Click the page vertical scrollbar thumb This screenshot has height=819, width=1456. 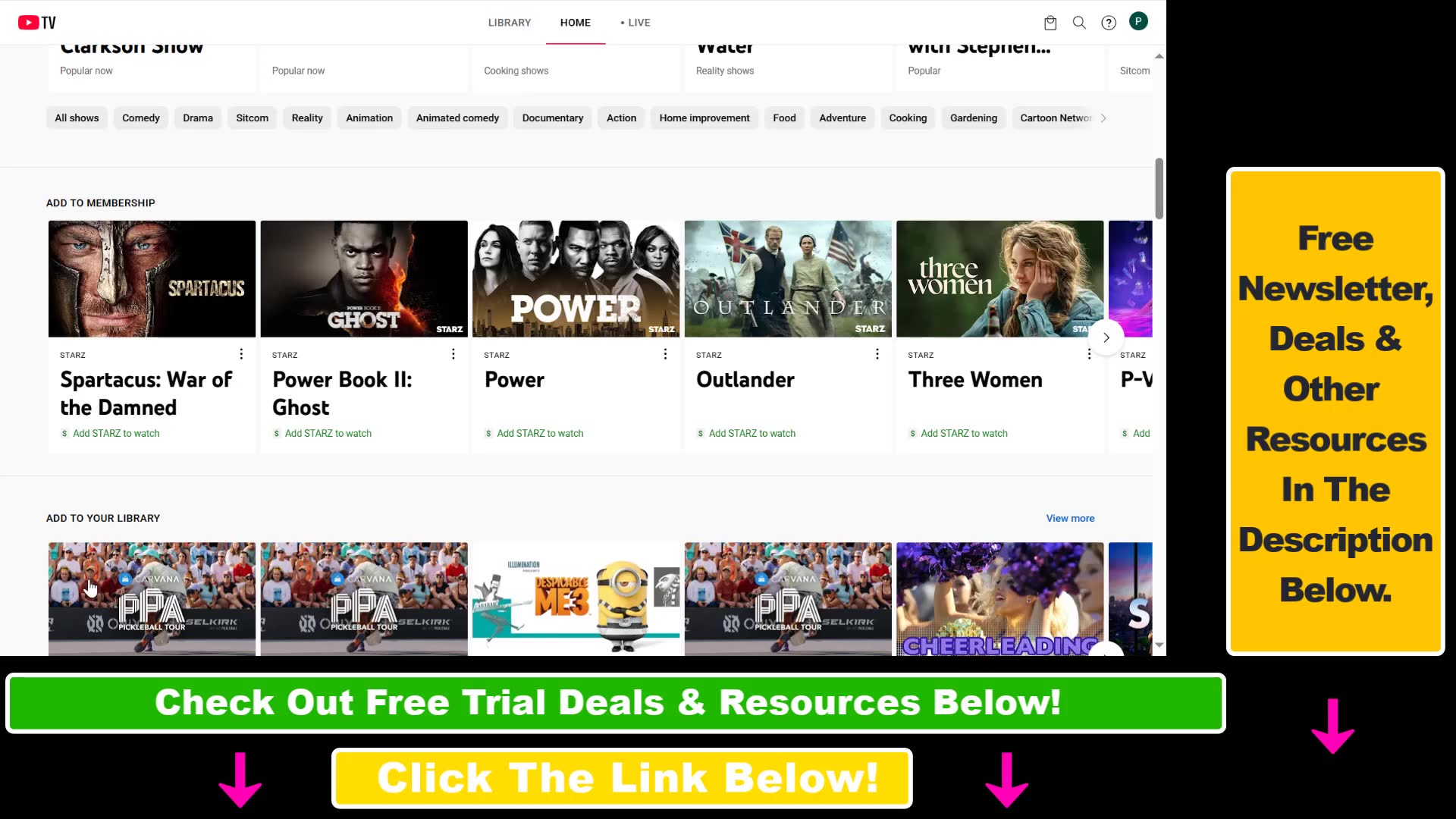point(1159,188)
